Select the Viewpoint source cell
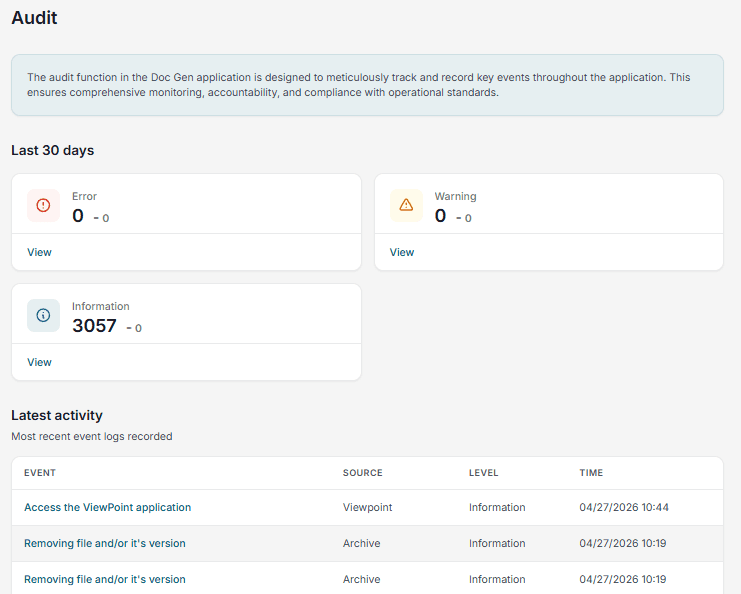This screenshot has height=594, width=741. (x=368, y=507)
